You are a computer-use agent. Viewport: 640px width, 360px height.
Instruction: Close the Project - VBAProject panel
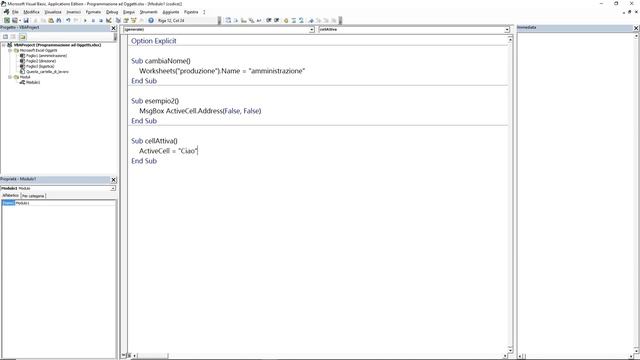[x=113, y=28]
